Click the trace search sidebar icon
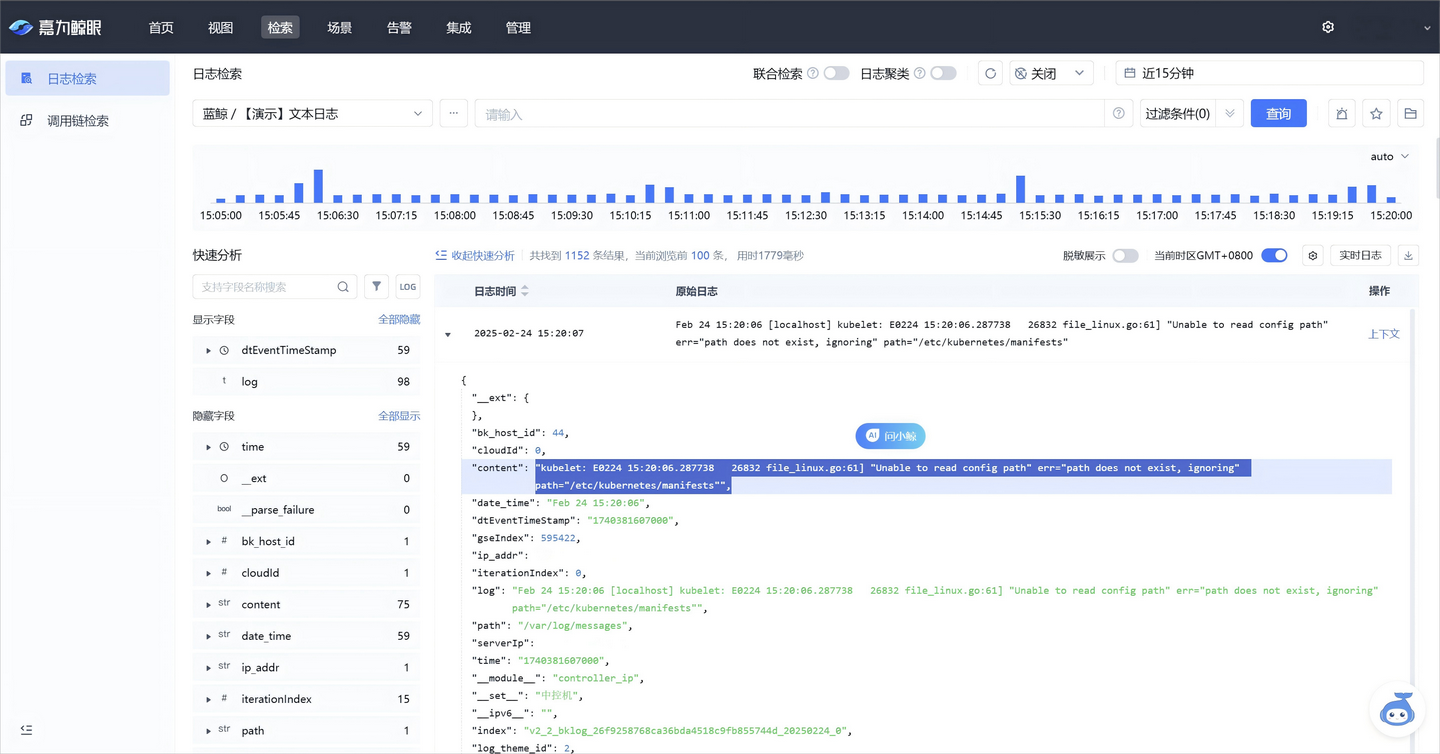 (x=27, y=120)
